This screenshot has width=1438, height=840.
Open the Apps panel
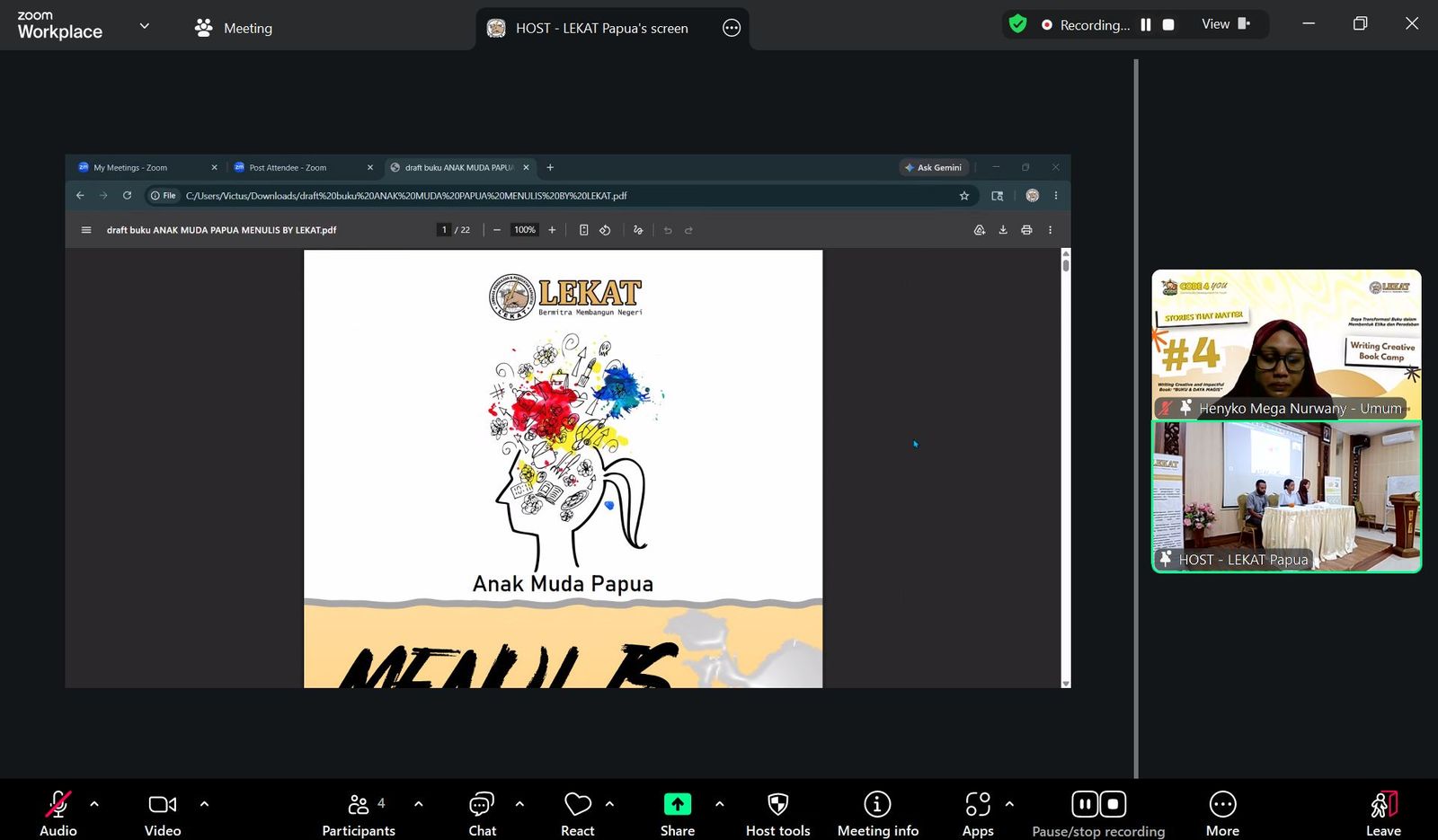(x=978, y=814)
